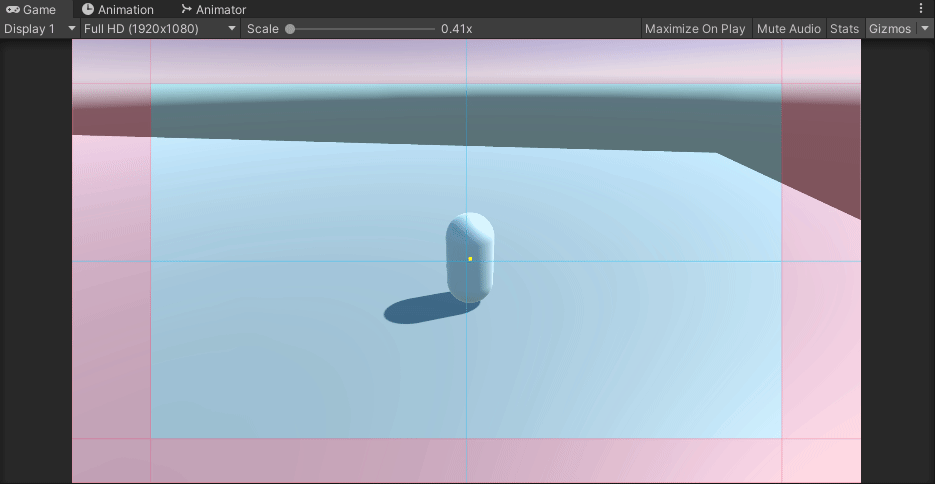This screenshot has width=935, height=484.
Task: Open the panel options kebab menu
Action: click(x=921, y=8)
